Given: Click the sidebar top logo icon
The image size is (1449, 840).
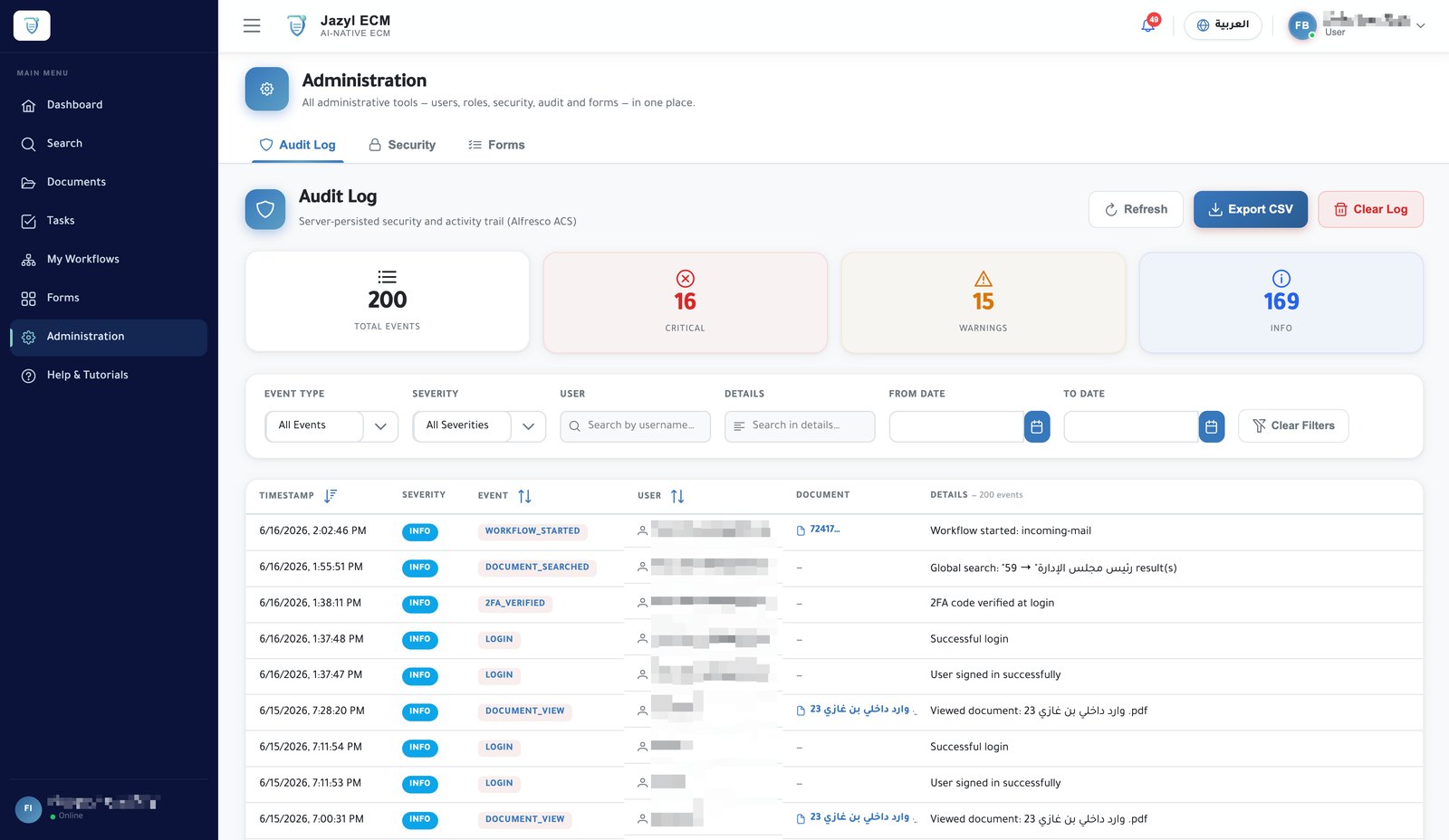Looking at the screenshot, I should tap(32, 25).
